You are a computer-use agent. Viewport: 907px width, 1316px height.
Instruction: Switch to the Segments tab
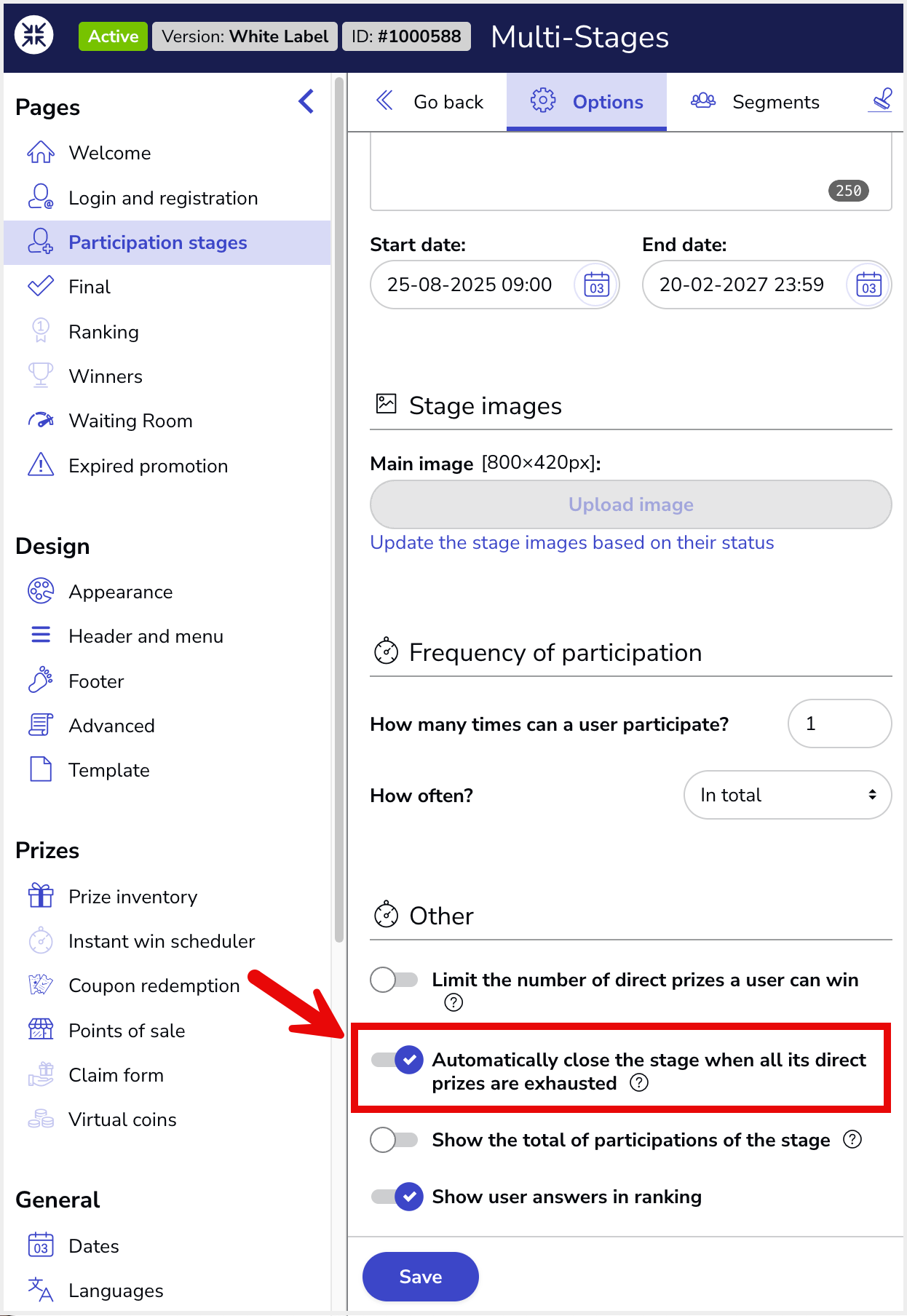tap(756, 102)
